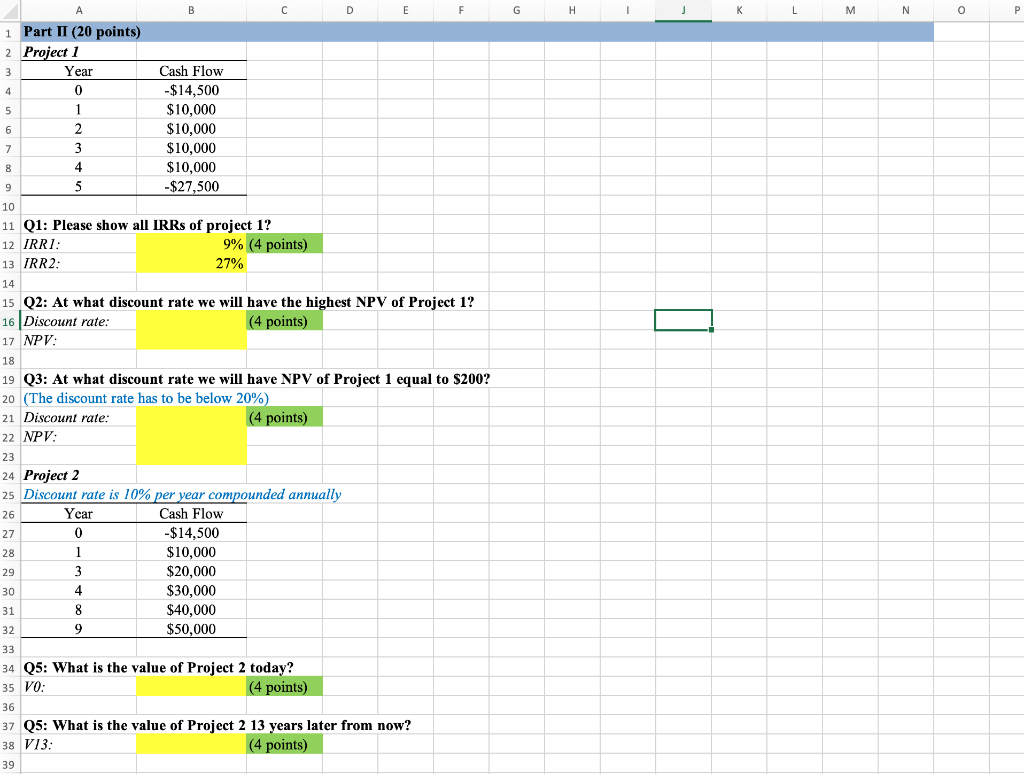Screen dimensions: 1024x774
Task: Select the yellow V0 answer cell
Action: 191,687
